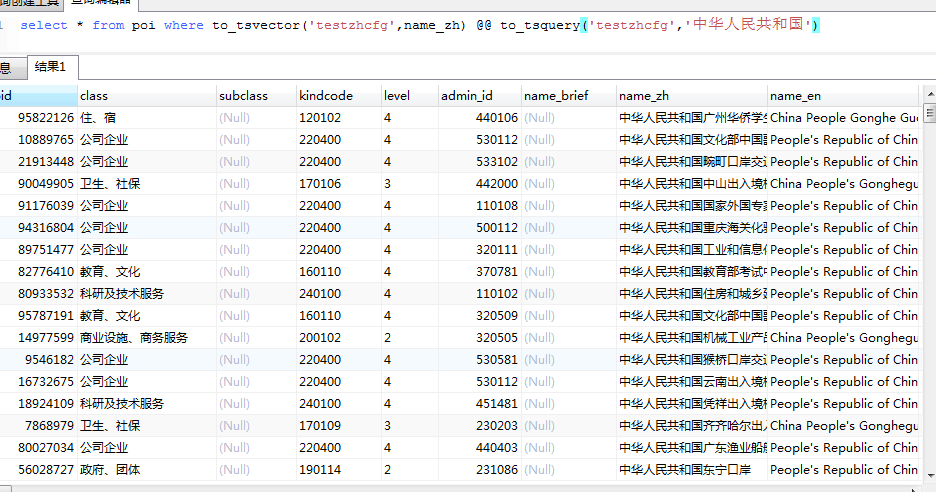Click admin_id cell 451481
936x492 pixels.
click(479, 404)
